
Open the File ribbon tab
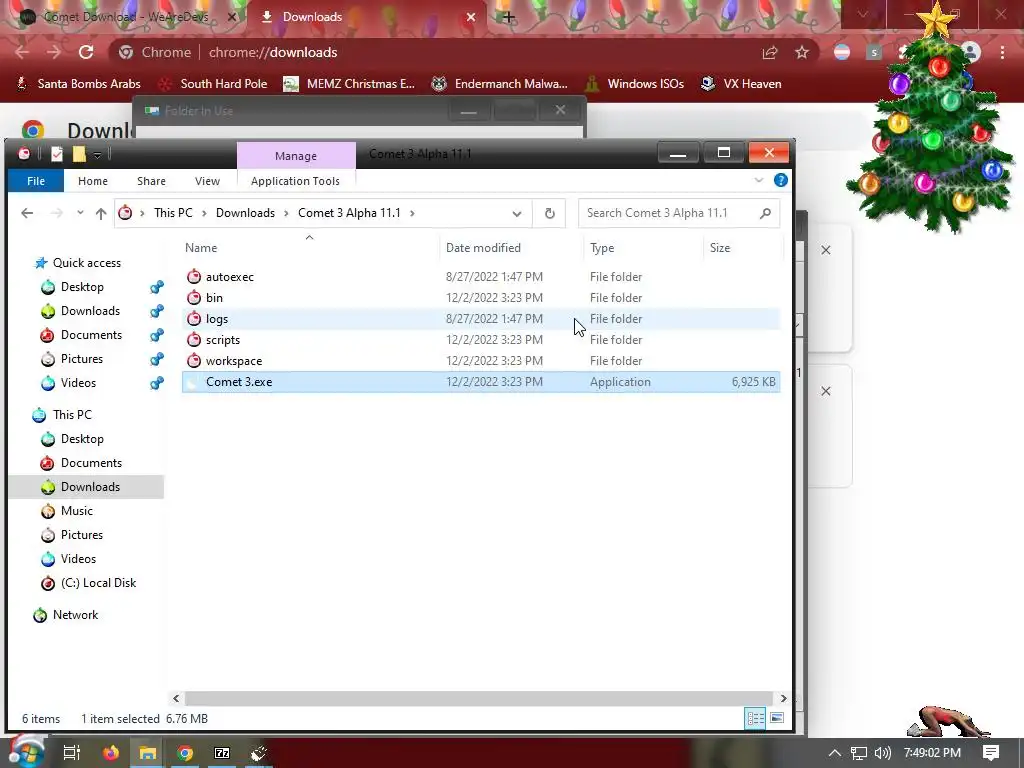point(36,181)
